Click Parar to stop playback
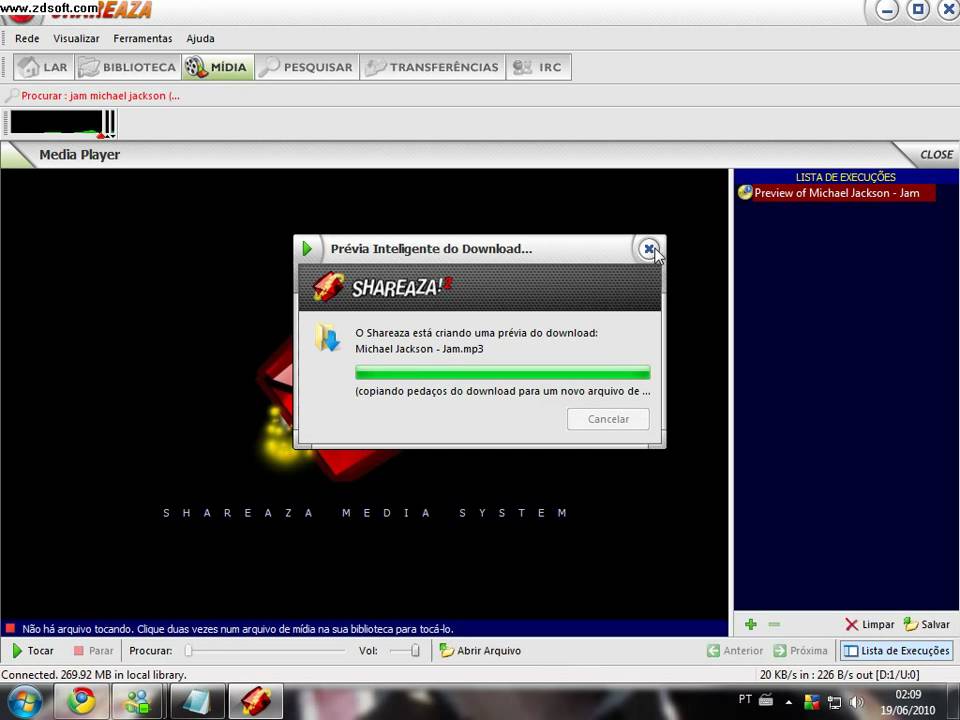The image size is (960, 720). (x=93, y=651)
